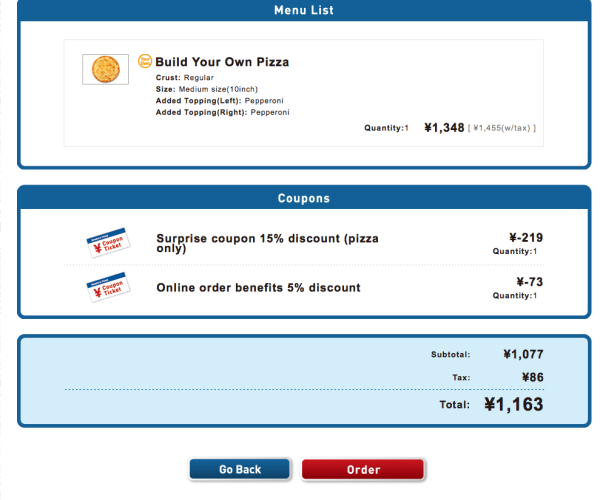Click the ¥-73 coupon discount amount

click(530, 282)
